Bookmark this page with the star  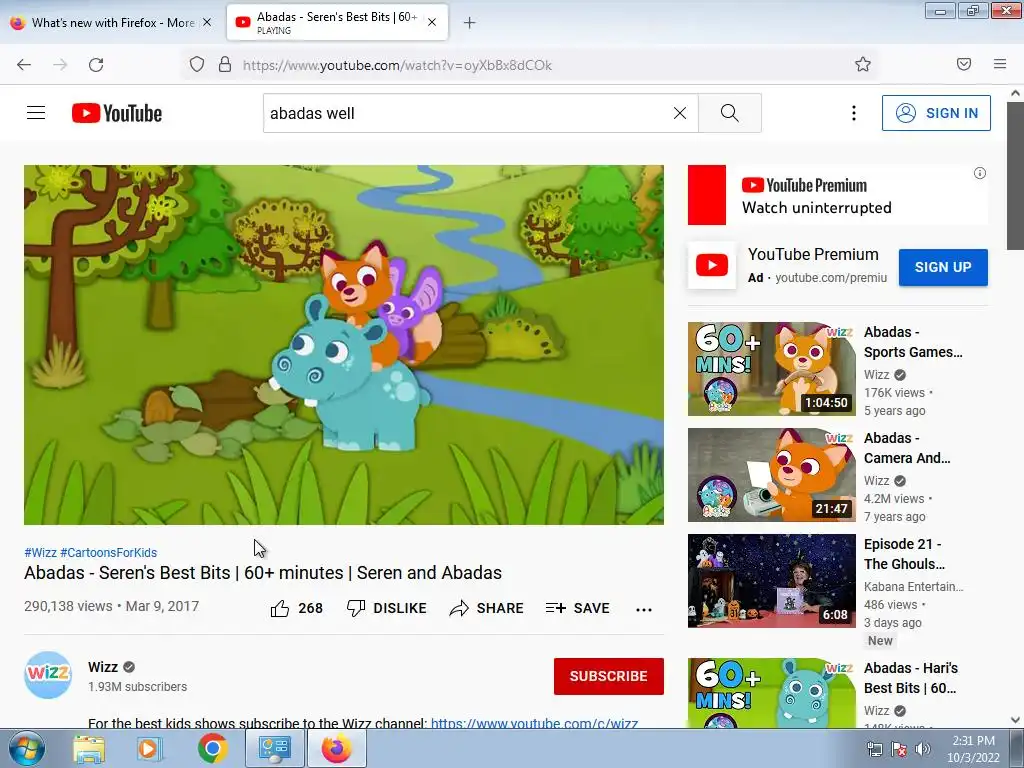click(x=863, y=64)
